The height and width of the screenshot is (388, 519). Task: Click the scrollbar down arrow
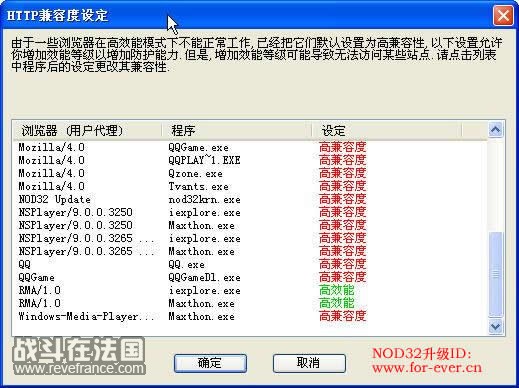click(x=495, y=326)
